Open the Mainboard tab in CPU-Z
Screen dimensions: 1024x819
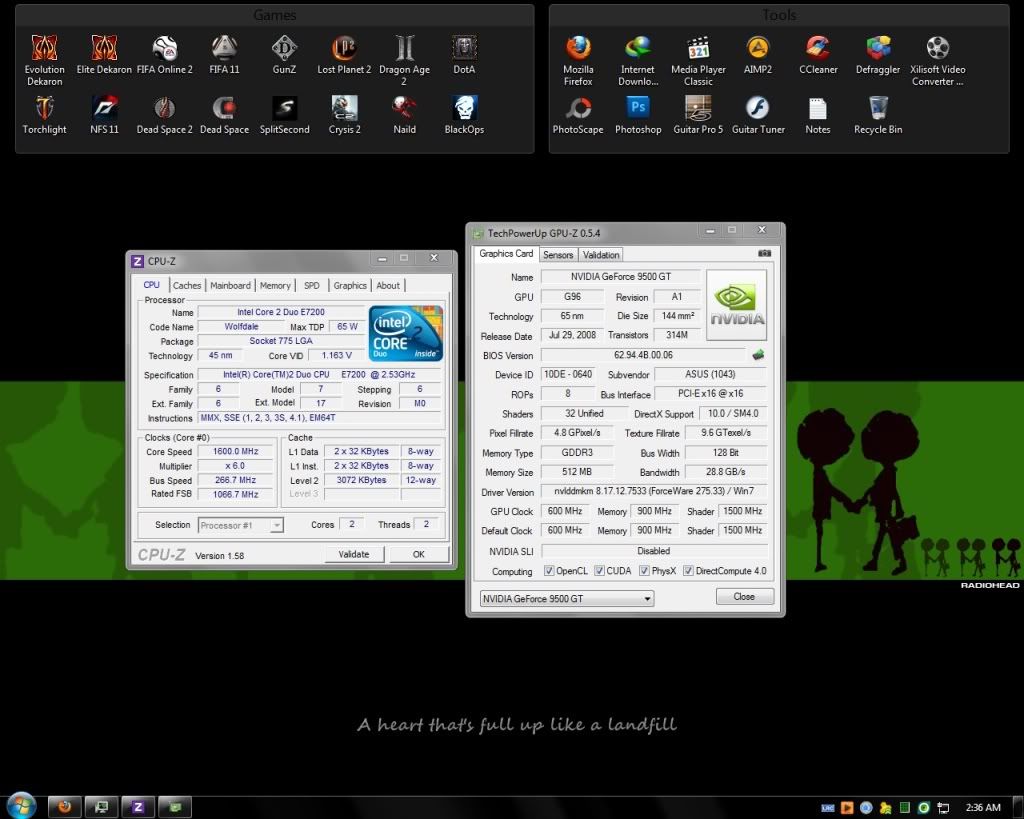231,285
